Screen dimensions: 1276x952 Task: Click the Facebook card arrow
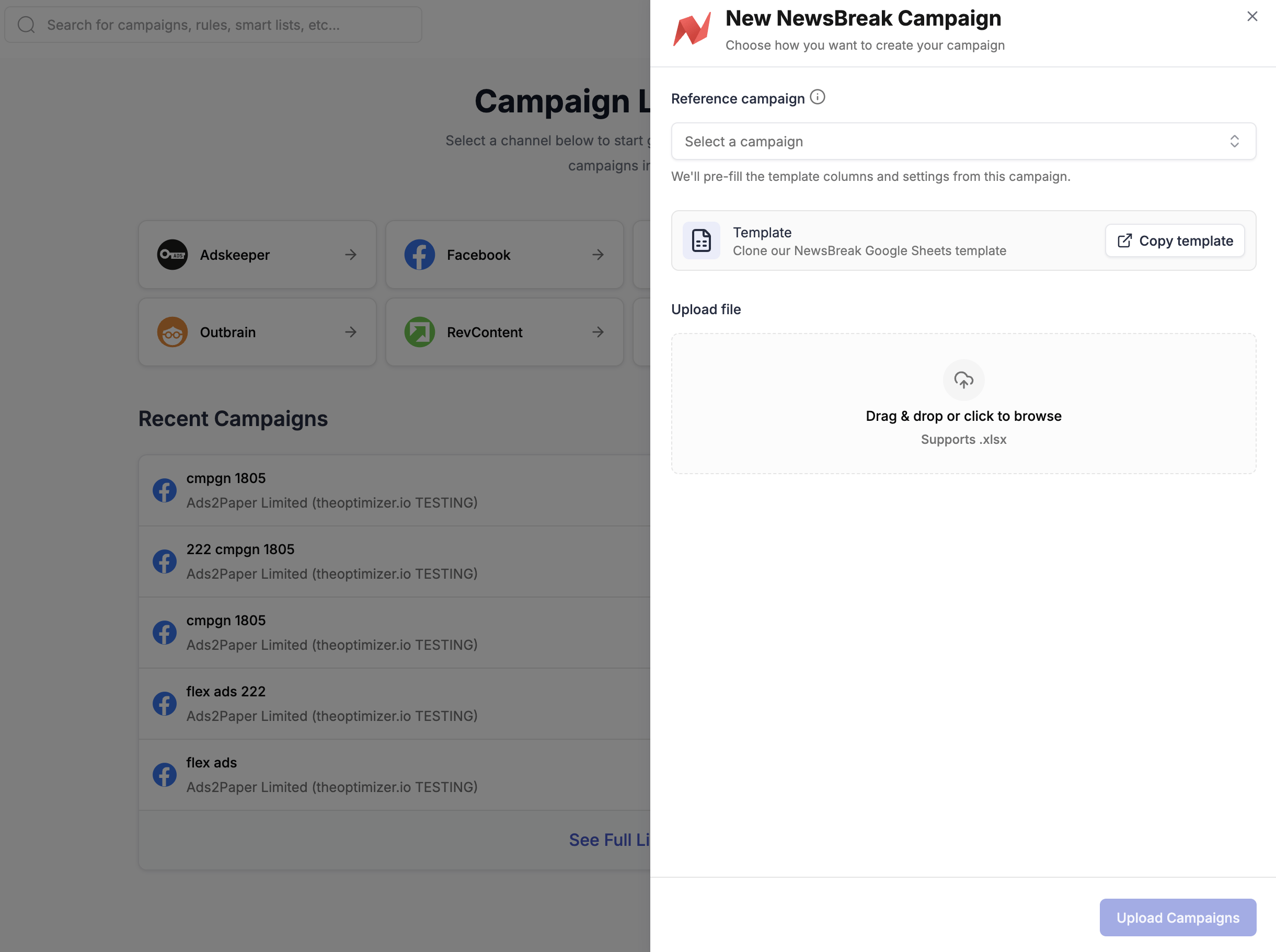(x=598, y=255)
